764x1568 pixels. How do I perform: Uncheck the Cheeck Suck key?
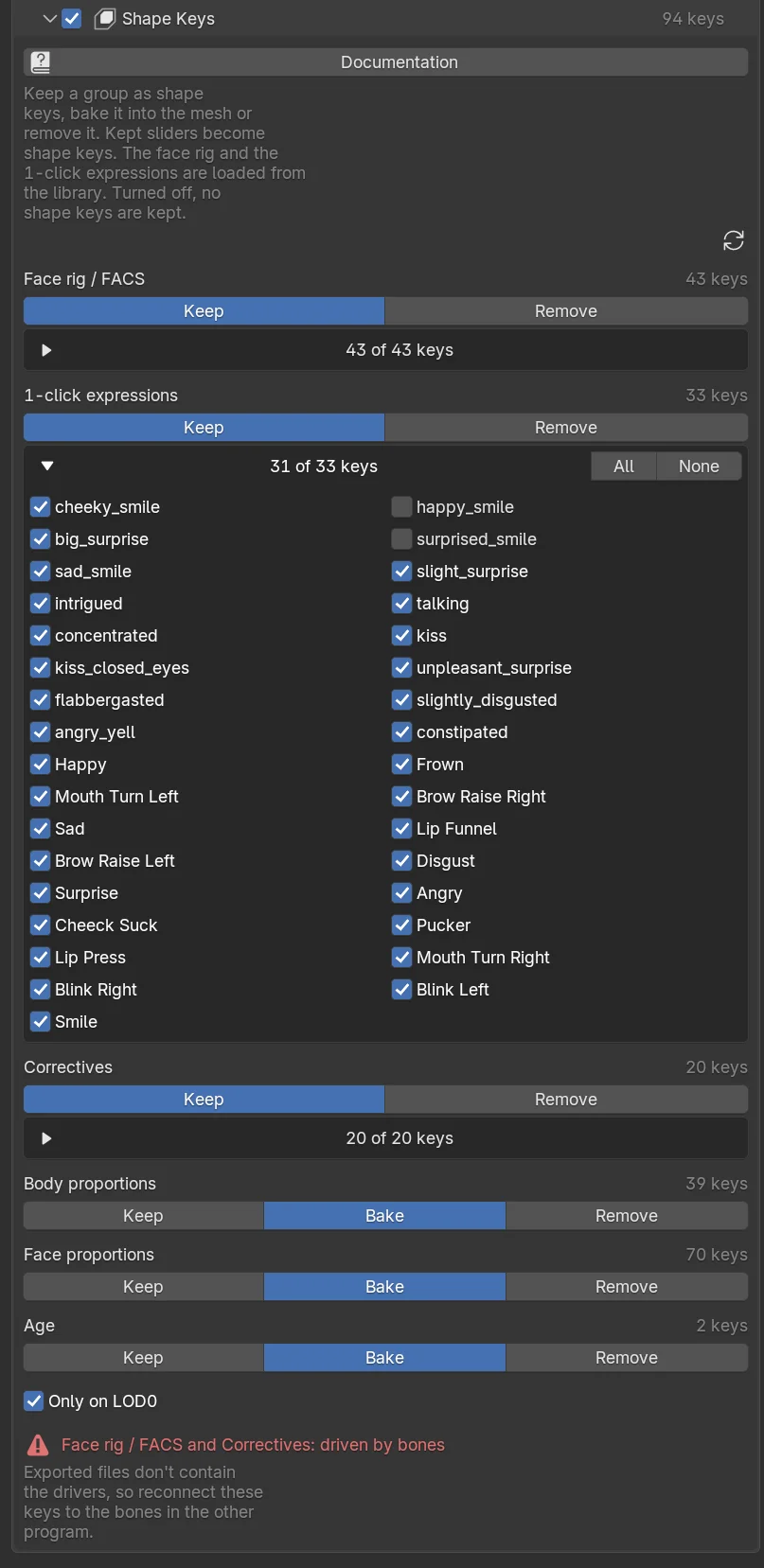(40, 925)
